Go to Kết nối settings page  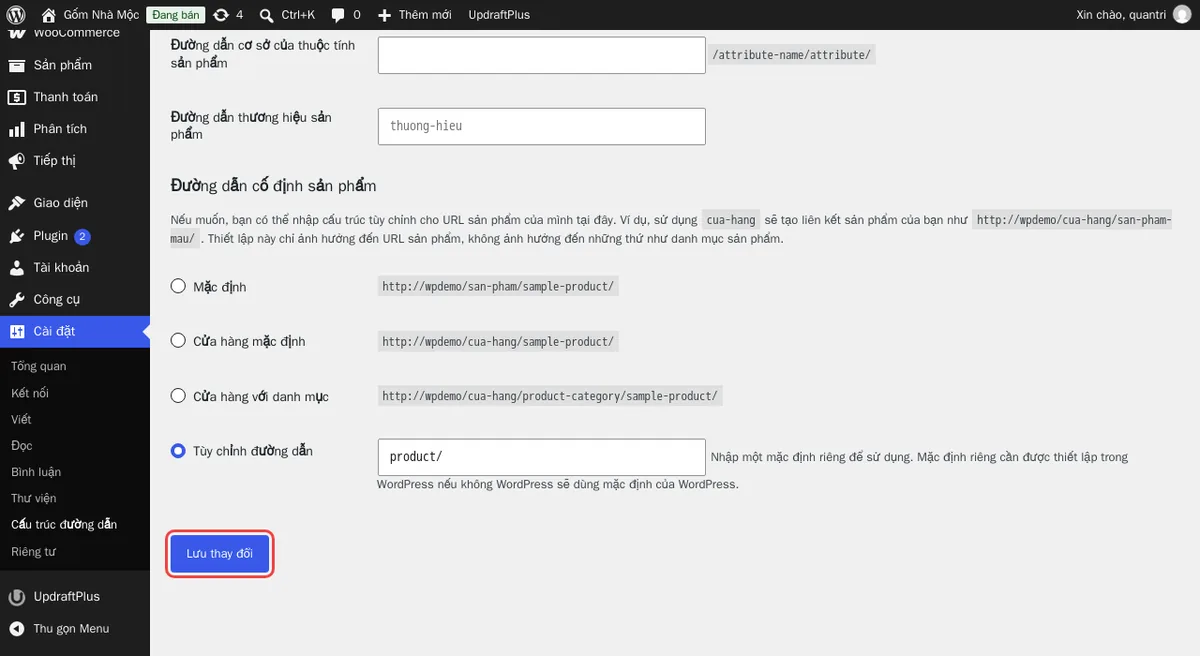pyautogui.click(x=30, y=393)
